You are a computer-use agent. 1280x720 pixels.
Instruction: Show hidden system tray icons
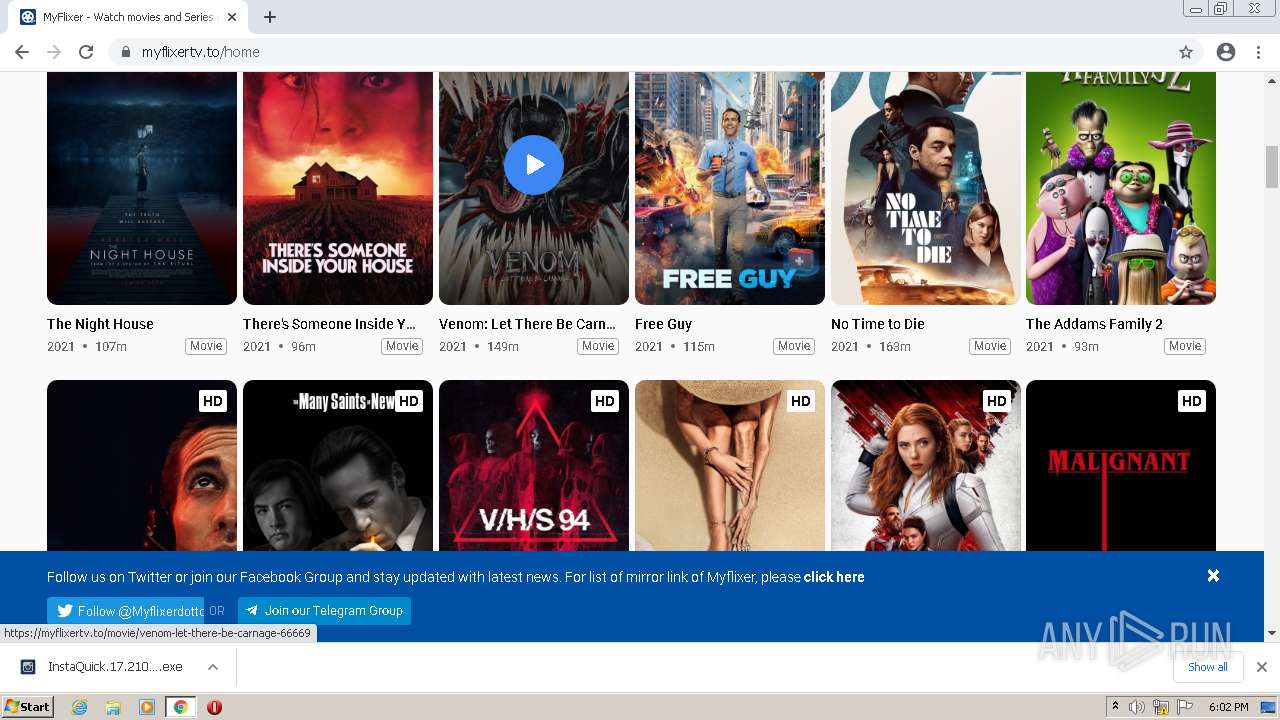tap(1115, 707)
